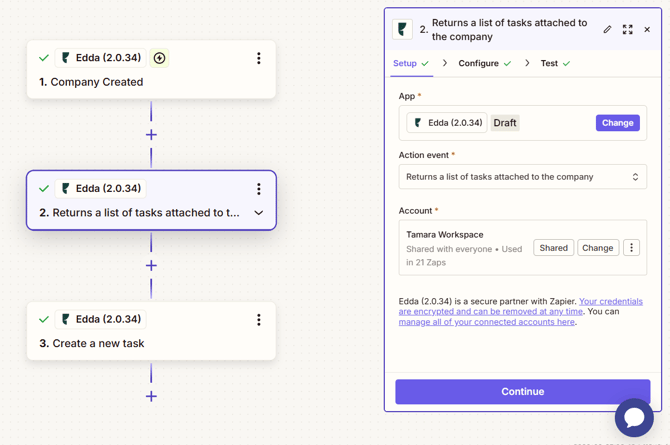Open the three-dot menu on step 2 card
The image size is (670, 445).
258,188
